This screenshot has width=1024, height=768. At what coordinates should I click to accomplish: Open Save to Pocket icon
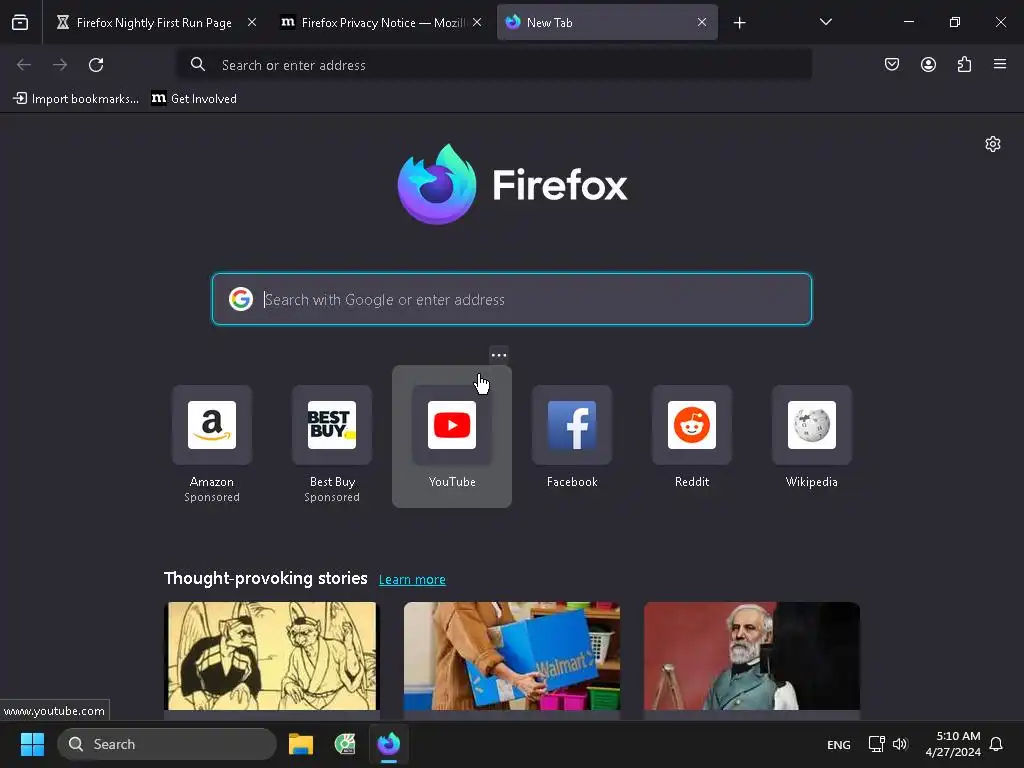point(892,64)
